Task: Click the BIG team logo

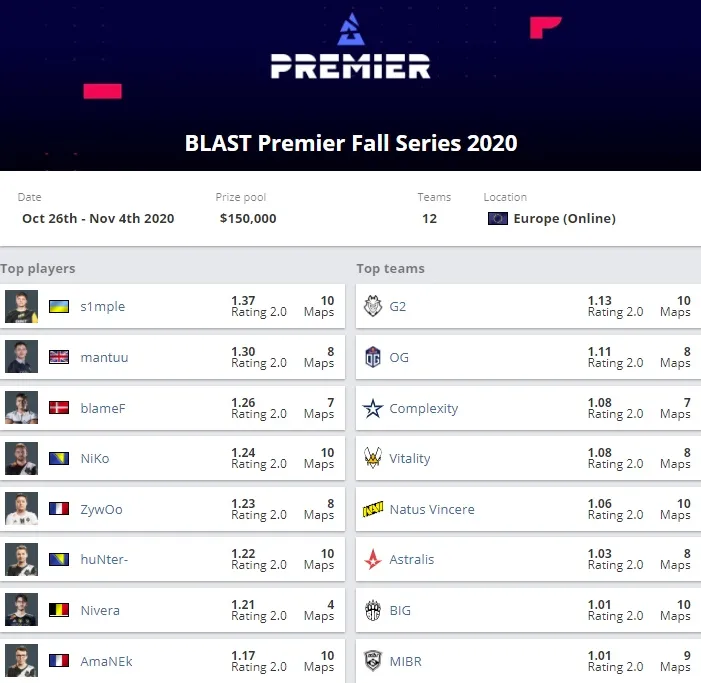Action: pyautogui.click(x=373, y=610)
